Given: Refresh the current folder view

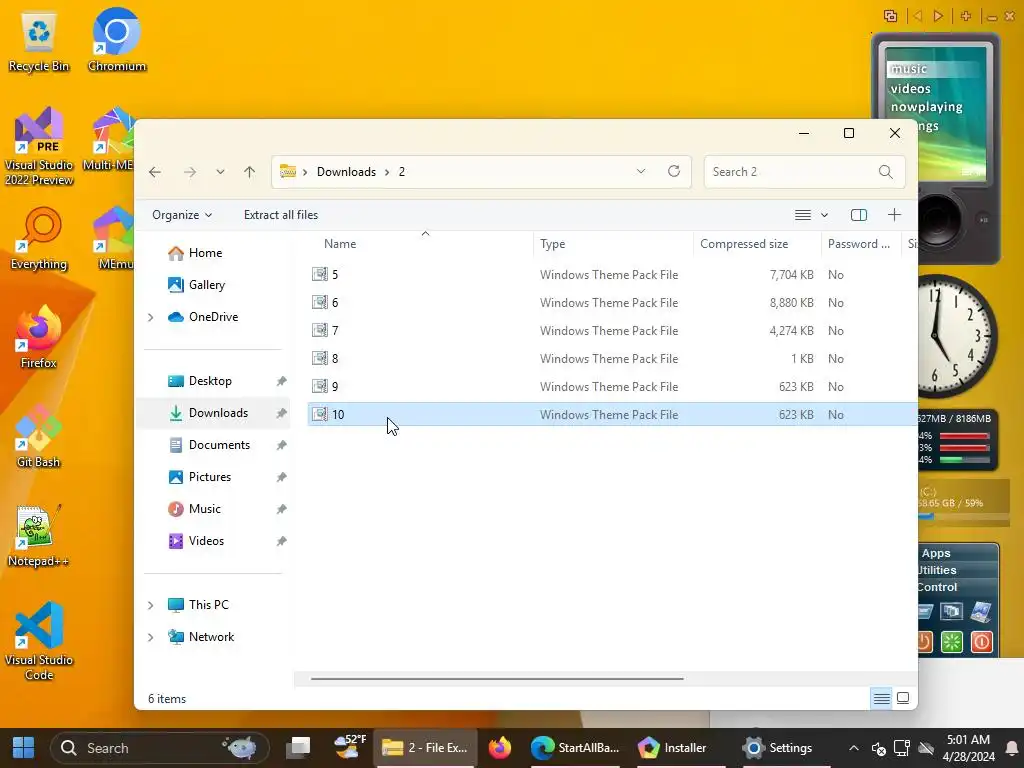Looking at the screenshot, I should click(x=674, y=171).
